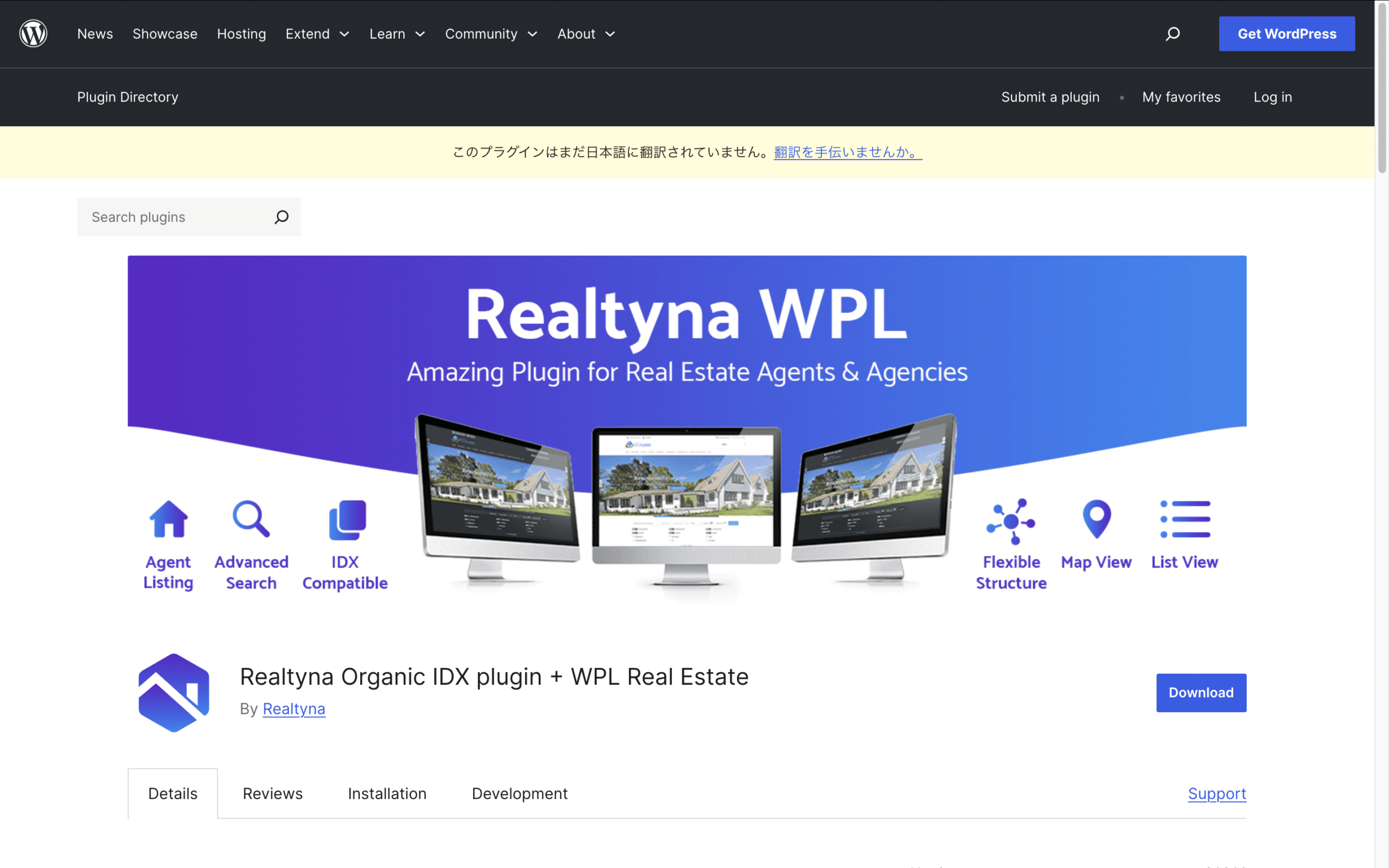The height and width of the screenshot is (868, 1389).
Task: Click the WordPress logo icon
Action: pos(33,33)
